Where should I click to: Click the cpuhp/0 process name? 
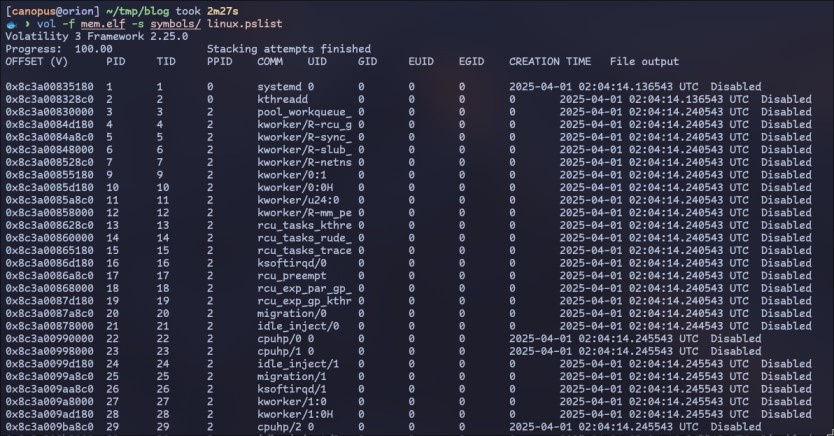tap(279, 339)
